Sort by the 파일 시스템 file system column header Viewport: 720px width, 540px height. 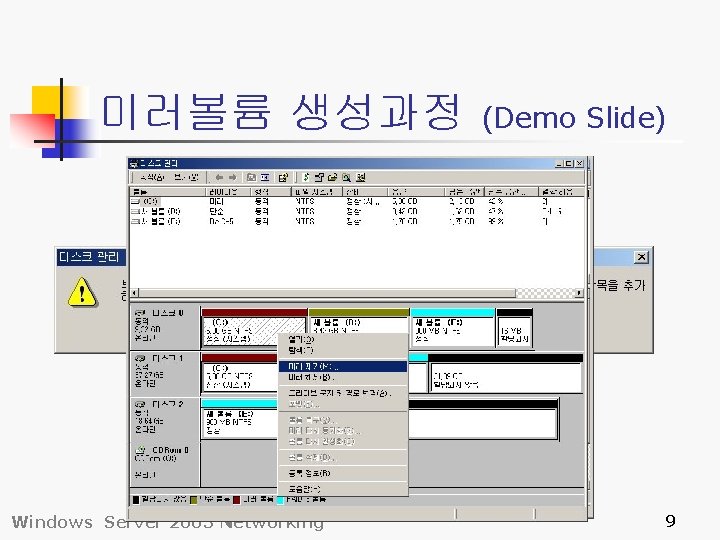(x=317, y=191)
